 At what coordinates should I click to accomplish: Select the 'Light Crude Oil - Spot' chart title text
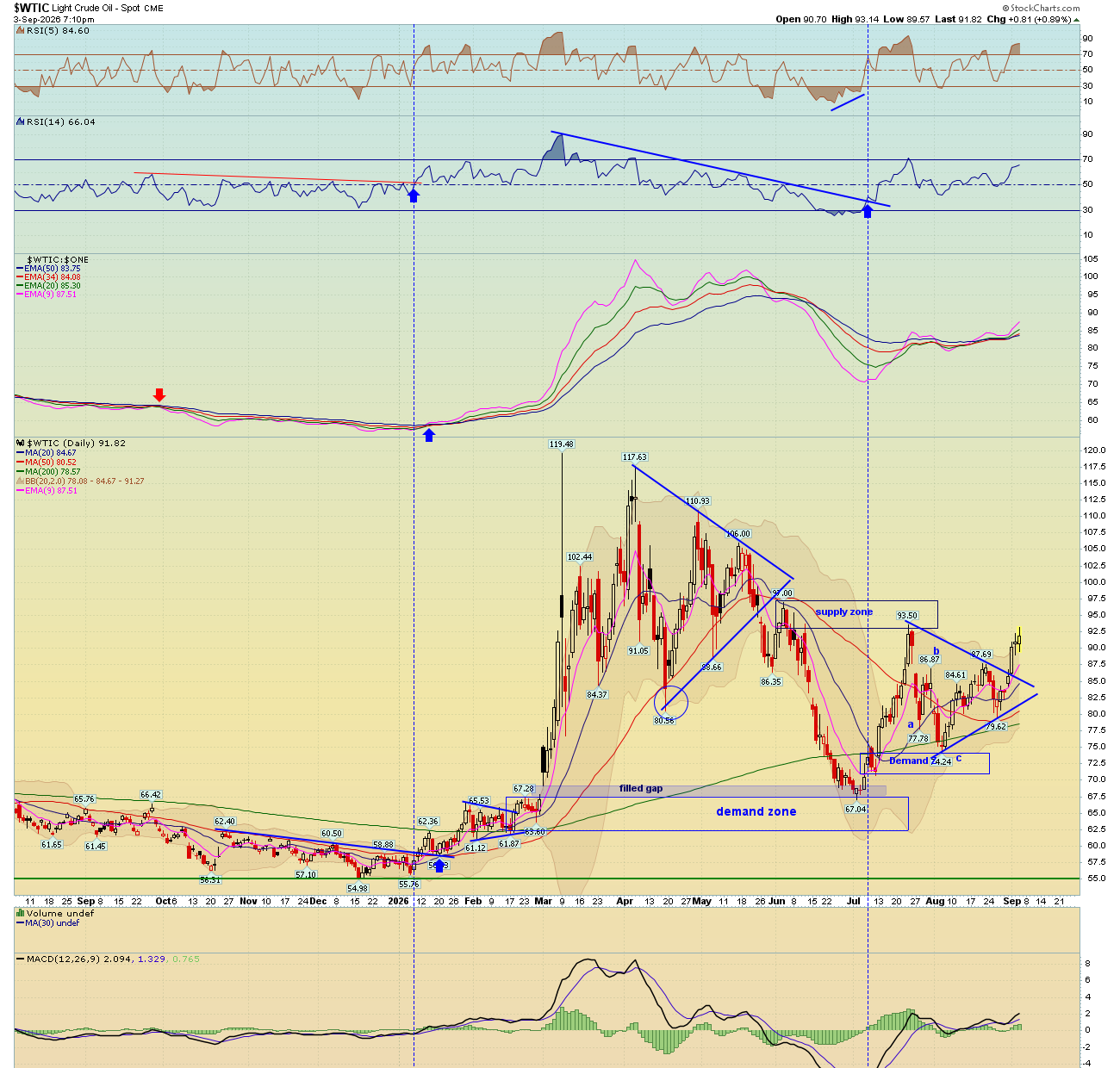pyautogui.click(x=96, y=9)
